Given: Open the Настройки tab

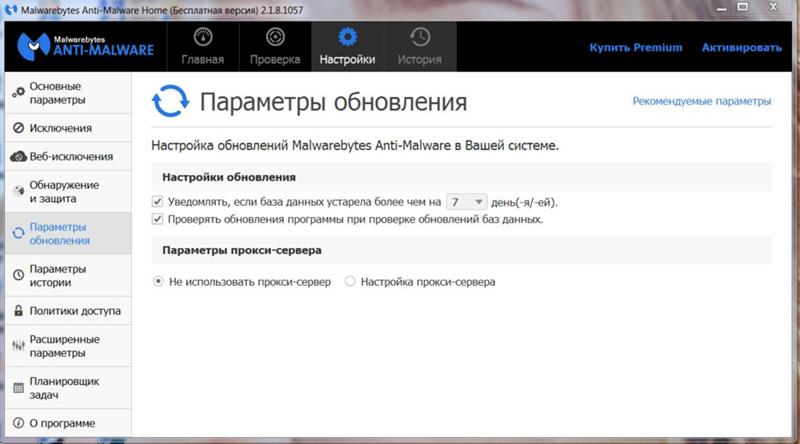Looking at the screenshot, I should tap(347, 46).
